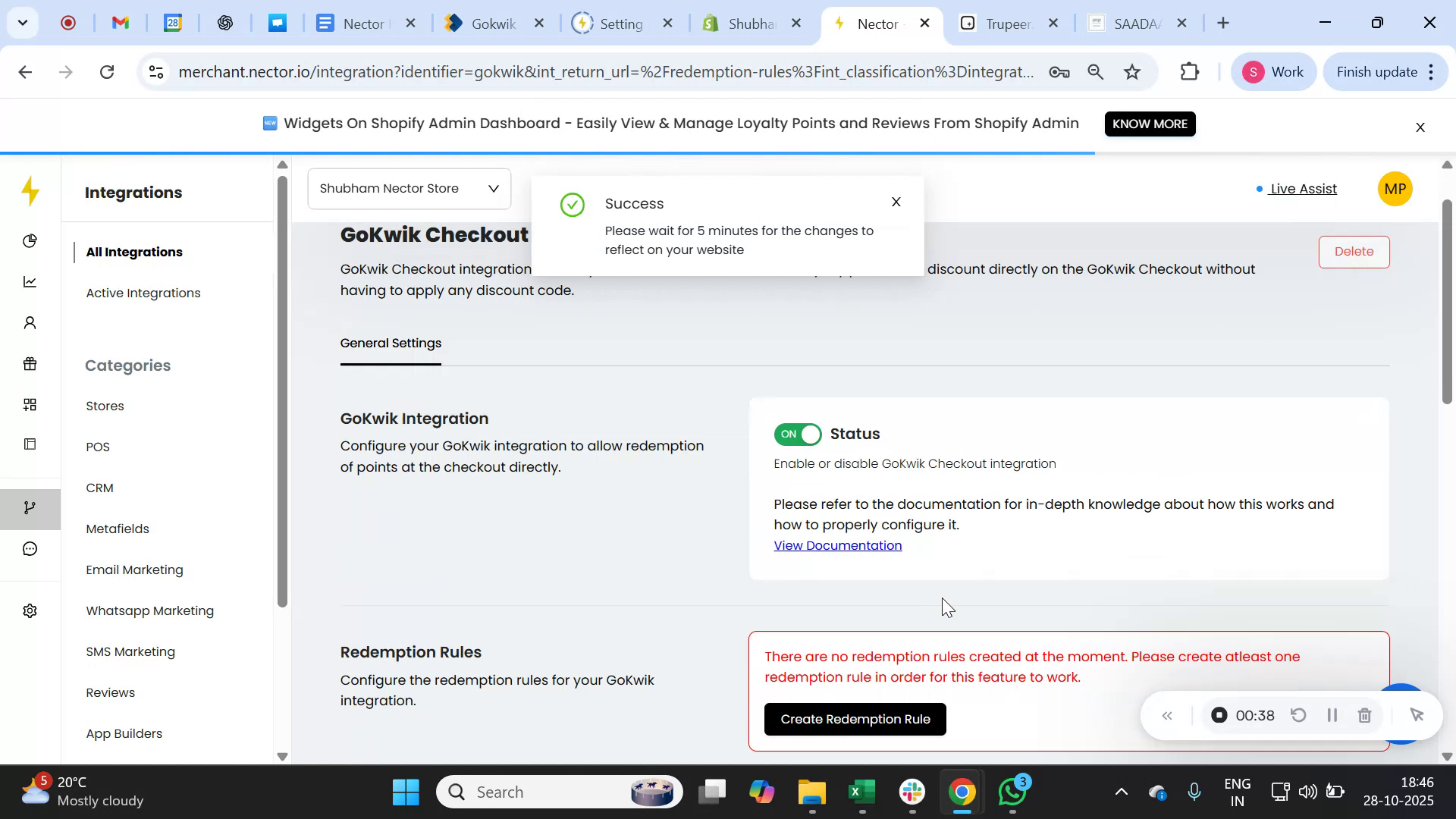
Task: Click the Create Redemption Rule button
Action: (x=855, y=719)
